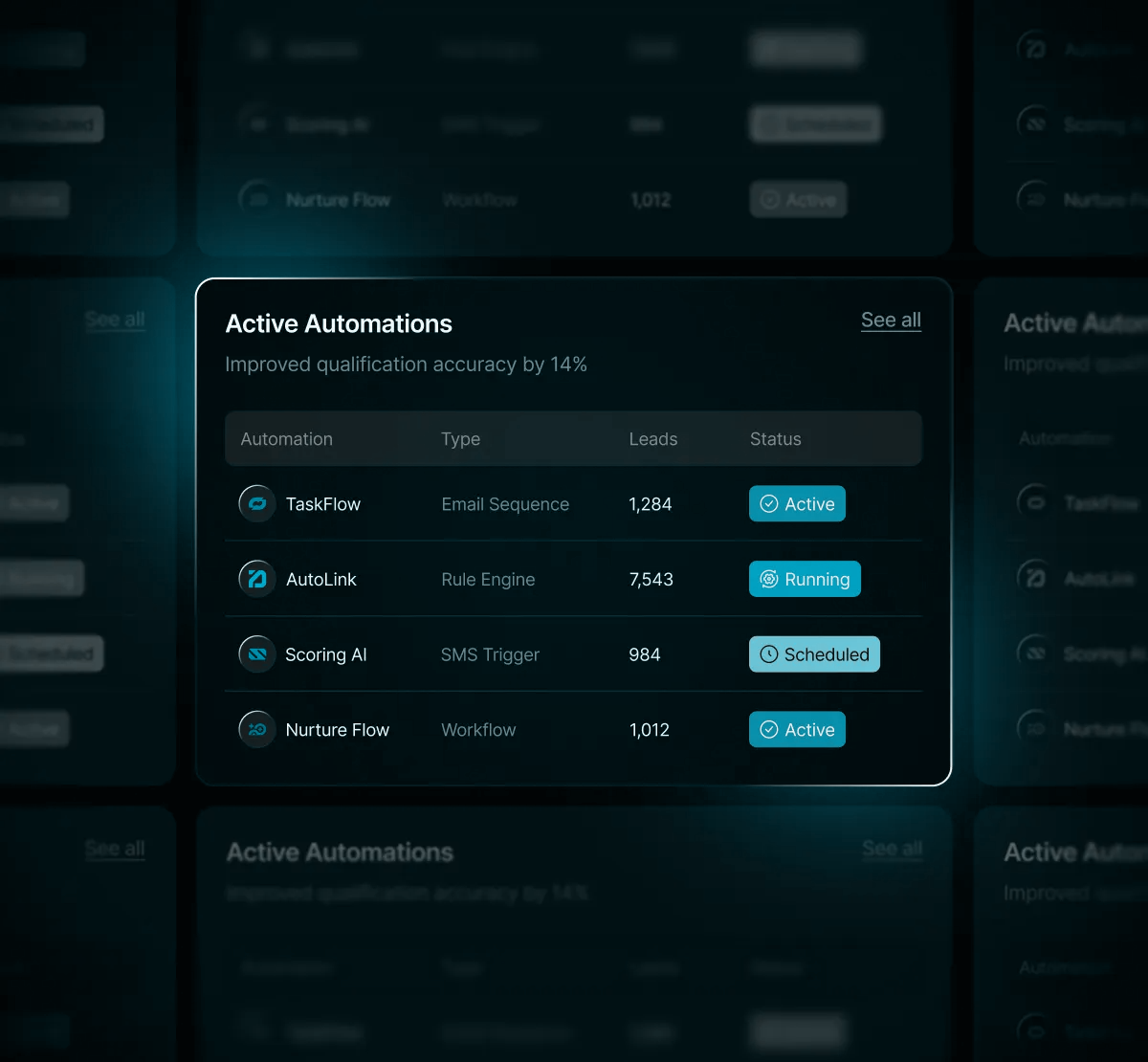Click the 7,543 leads count for AutoLink
Image resolution: width=1148 pixels, height=1062 pixels.
[x=651, y=579]
